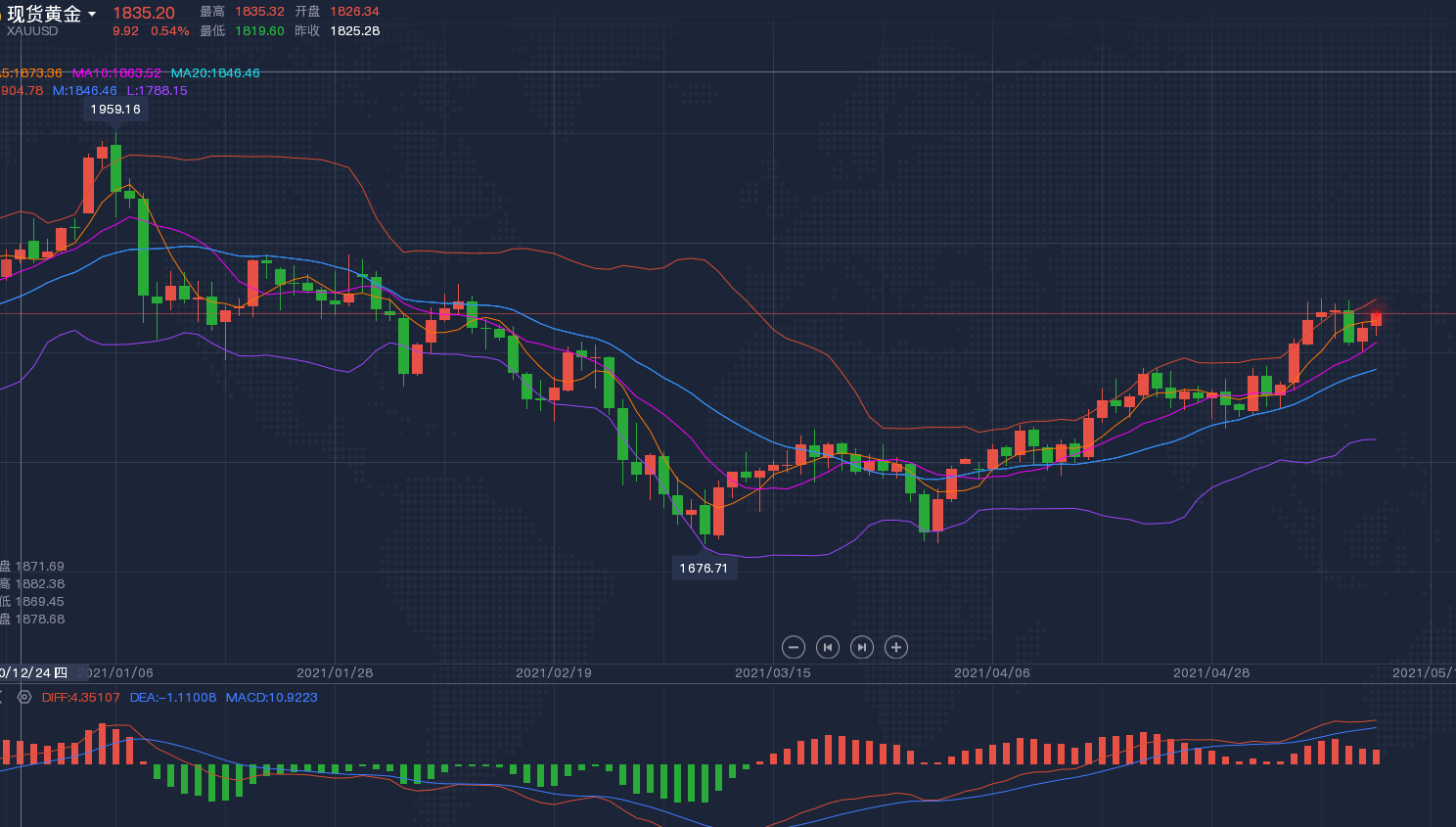Viewport: 1456px width, 827px height.
Task: Click the 1676.71 low price marker
Action: tap(704, 569)
